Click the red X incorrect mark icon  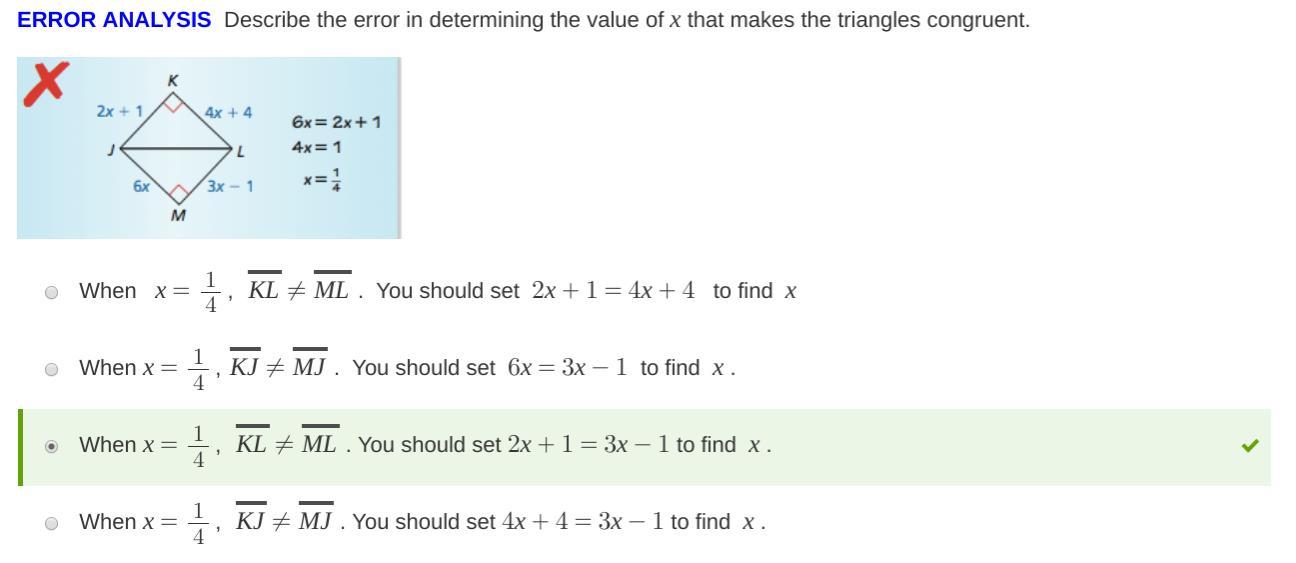pos(46,82)
